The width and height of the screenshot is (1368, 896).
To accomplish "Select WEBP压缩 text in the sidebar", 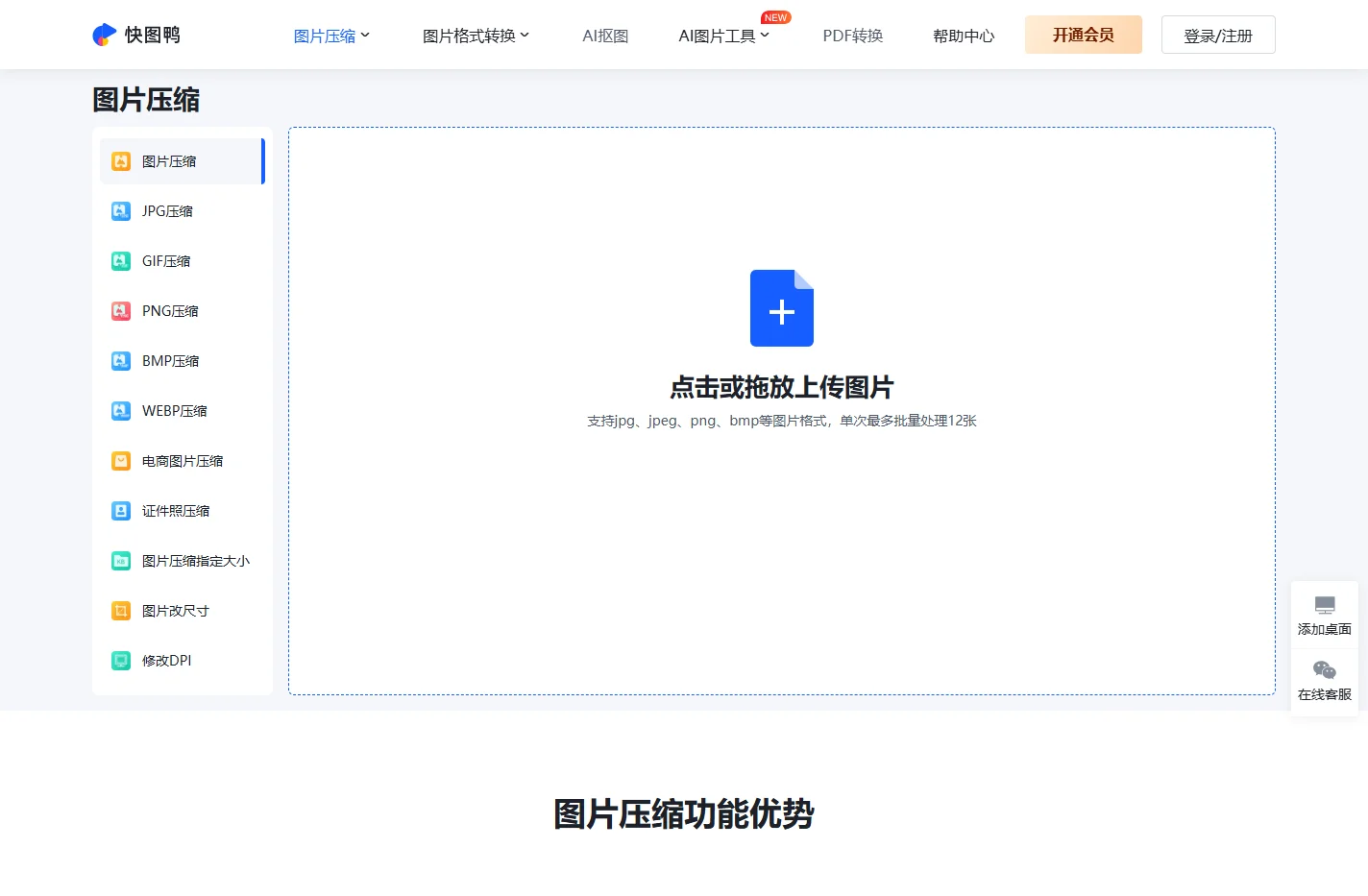I will coord(175,411).
